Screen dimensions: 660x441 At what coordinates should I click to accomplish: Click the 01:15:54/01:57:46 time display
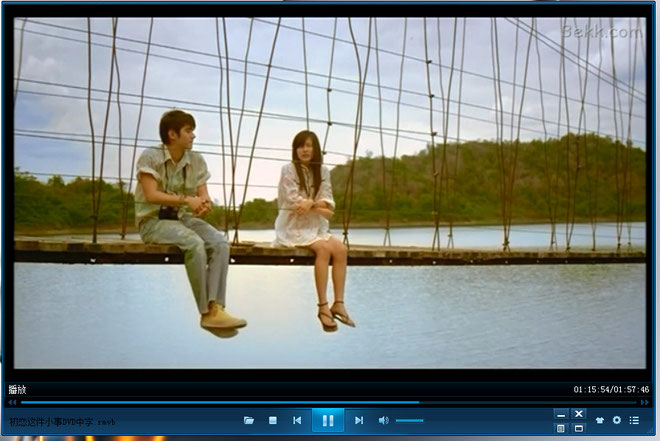[x=611, y=390]
